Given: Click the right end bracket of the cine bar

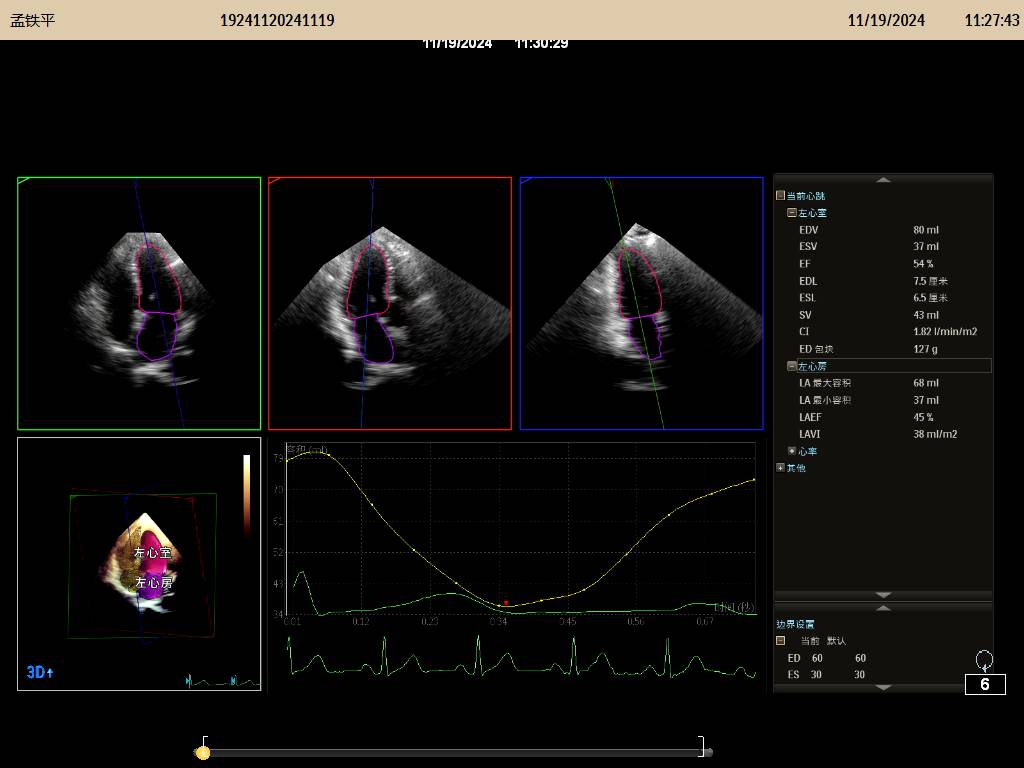Looking at the screenshot, I should (702, 747).
